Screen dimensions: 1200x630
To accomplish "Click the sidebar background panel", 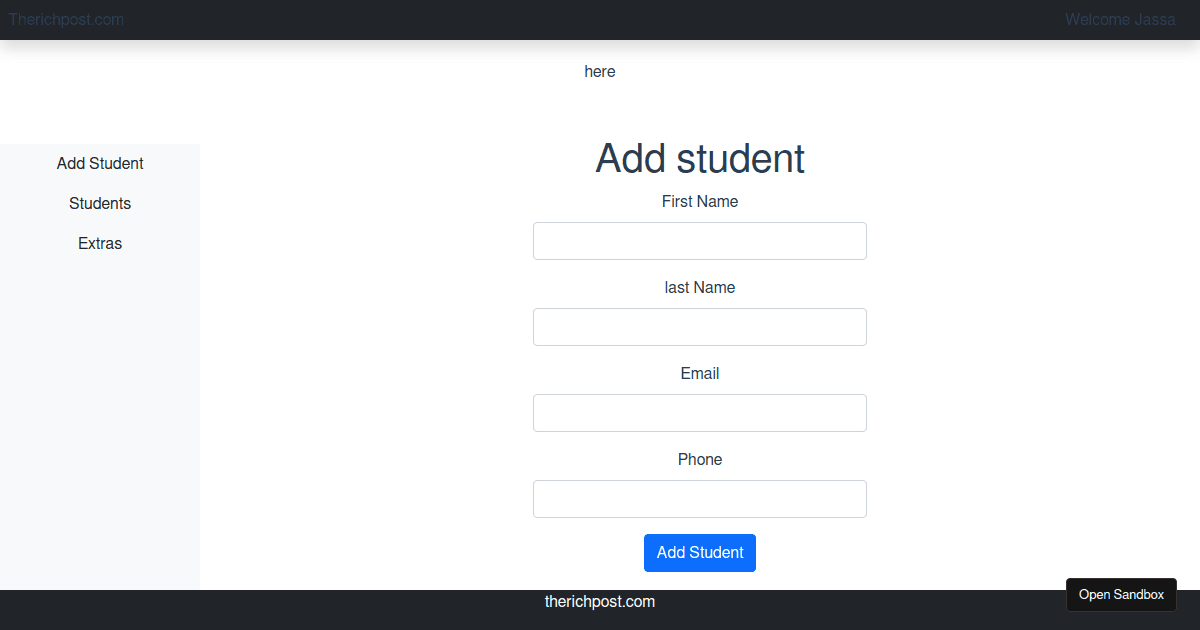I will [100, 420].
